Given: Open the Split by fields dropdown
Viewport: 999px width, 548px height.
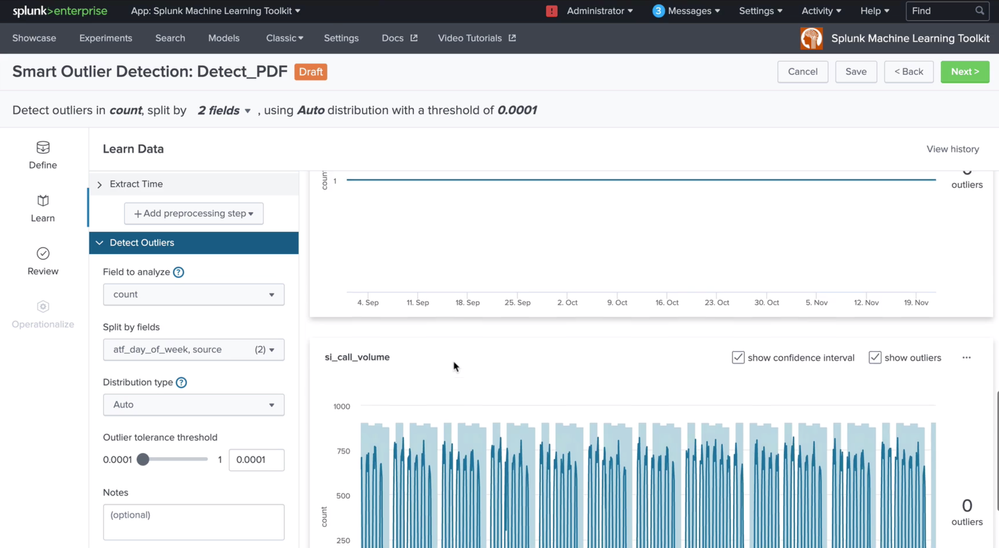Looking at the screenshot, I should click(194, 349).
